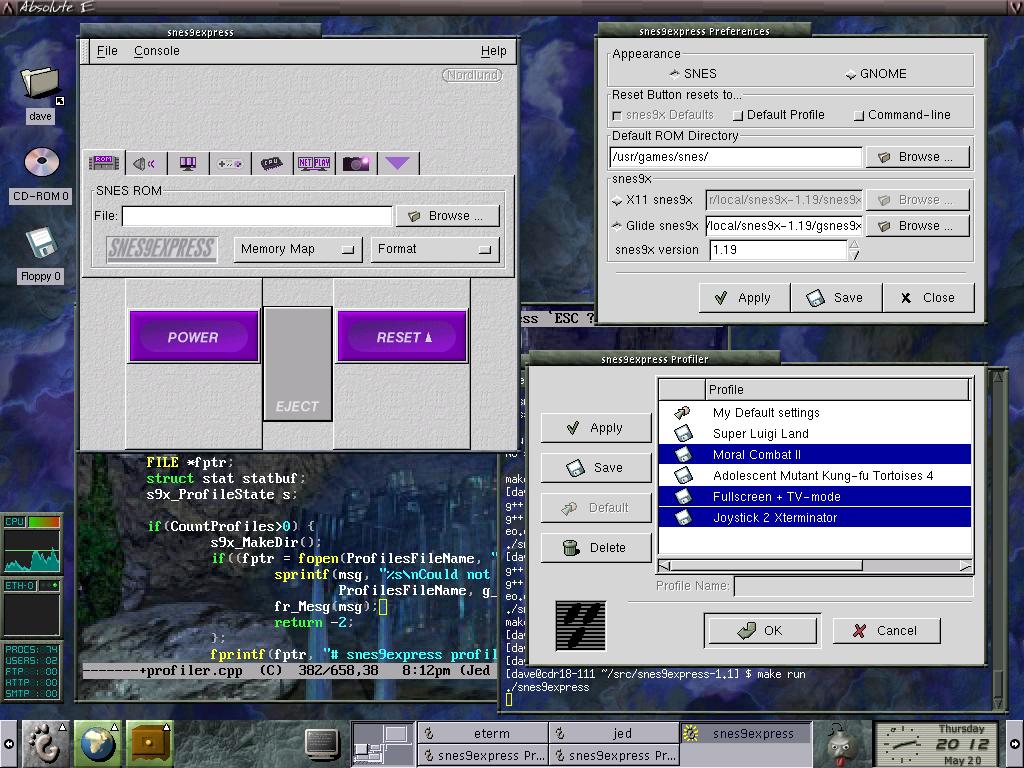Screen dimensions: 1024x768
Task: Click OK in the Profiler window
Action: 761,630
